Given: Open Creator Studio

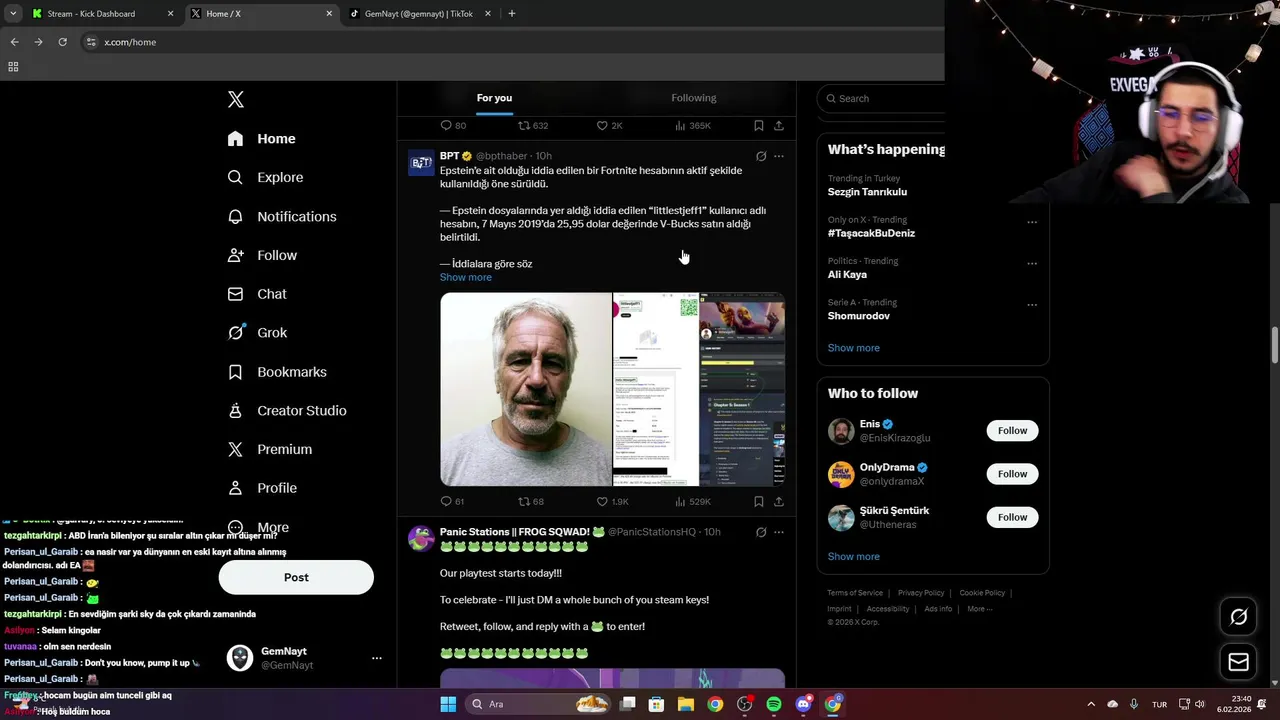Looking at the screenshot, I should 287,411.
